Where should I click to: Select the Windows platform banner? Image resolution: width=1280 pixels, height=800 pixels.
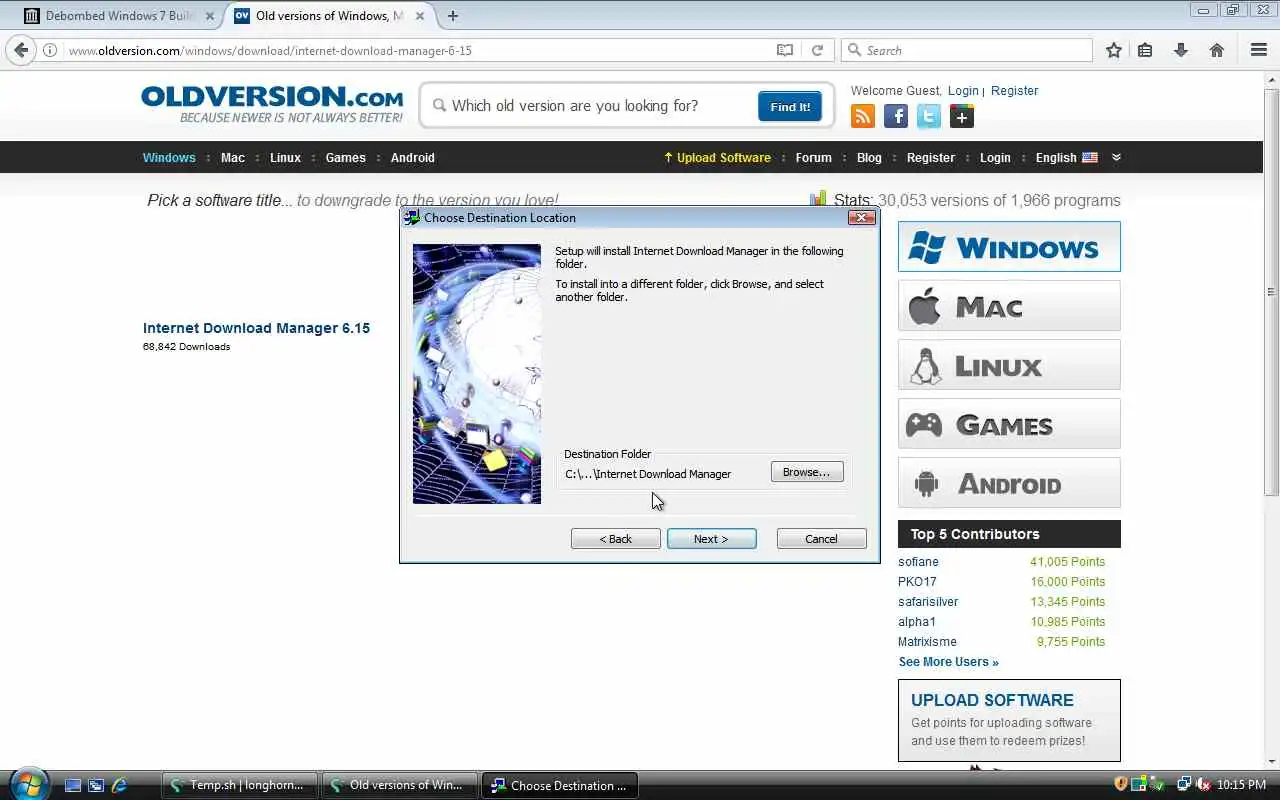1009,247
